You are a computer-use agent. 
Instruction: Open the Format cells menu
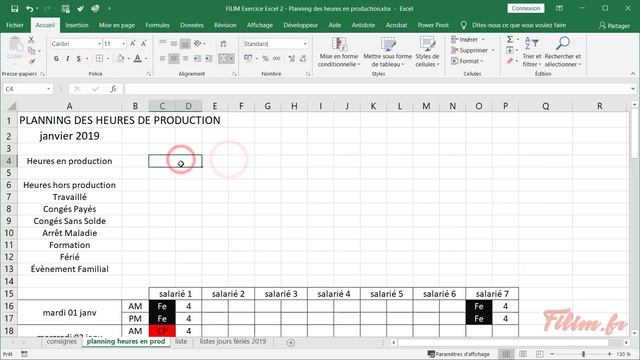click(467, 61)
